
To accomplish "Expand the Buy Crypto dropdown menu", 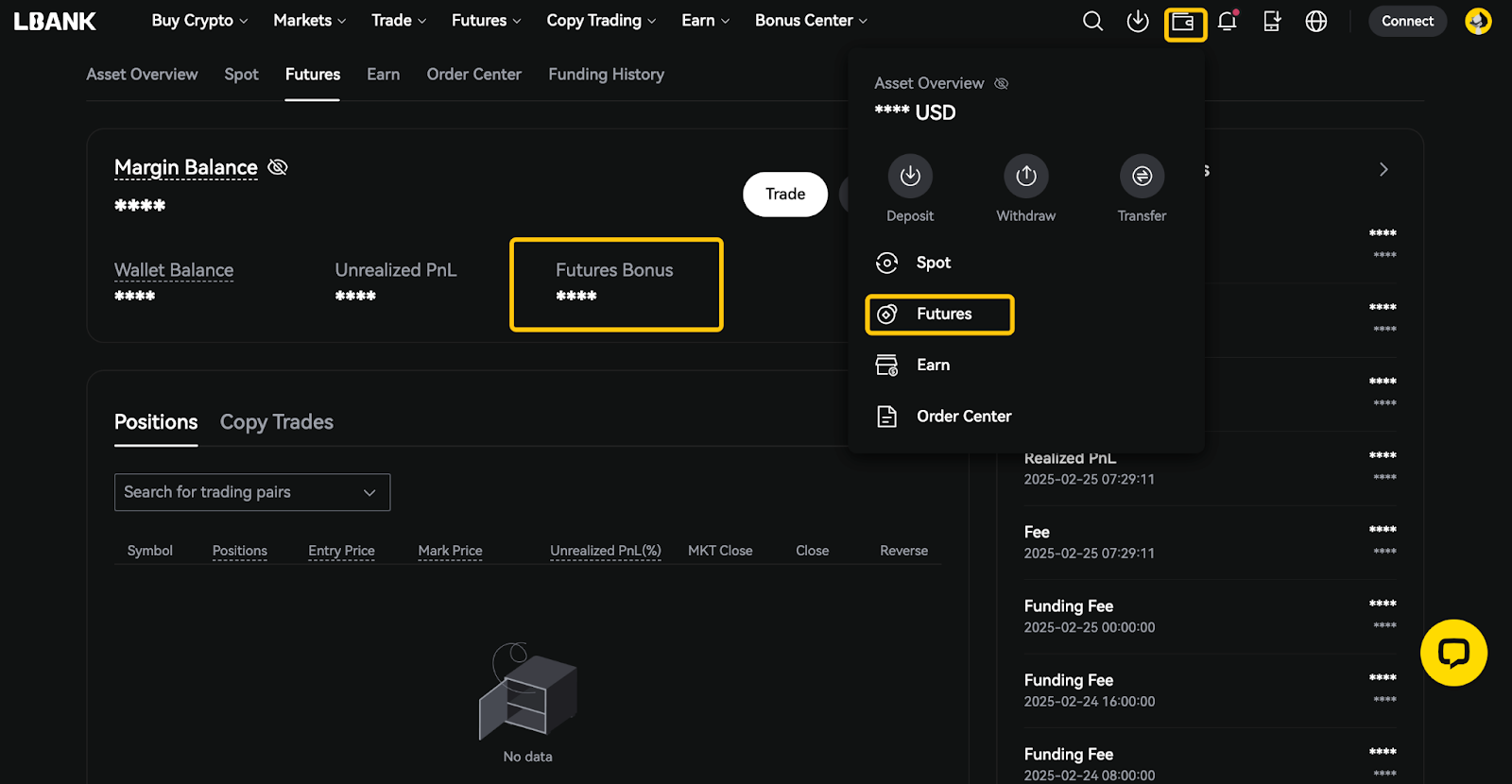I will coord(199,21).
